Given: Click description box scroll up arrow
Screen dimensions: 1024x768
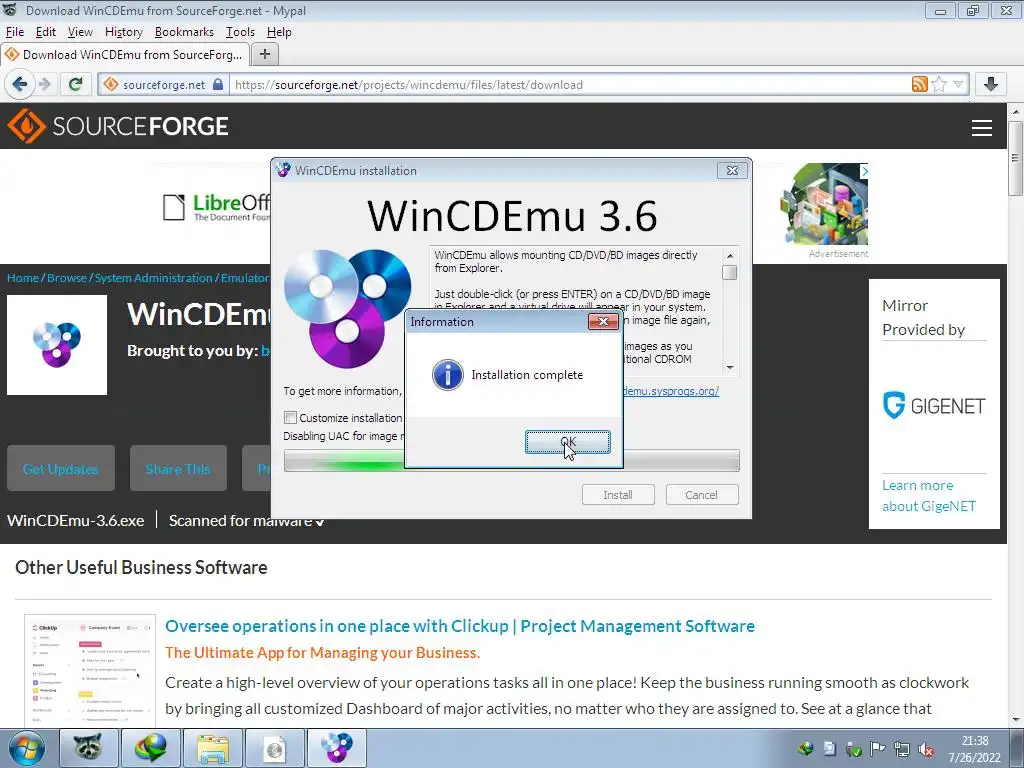Looking at the screenshot, I should point(730,255).
